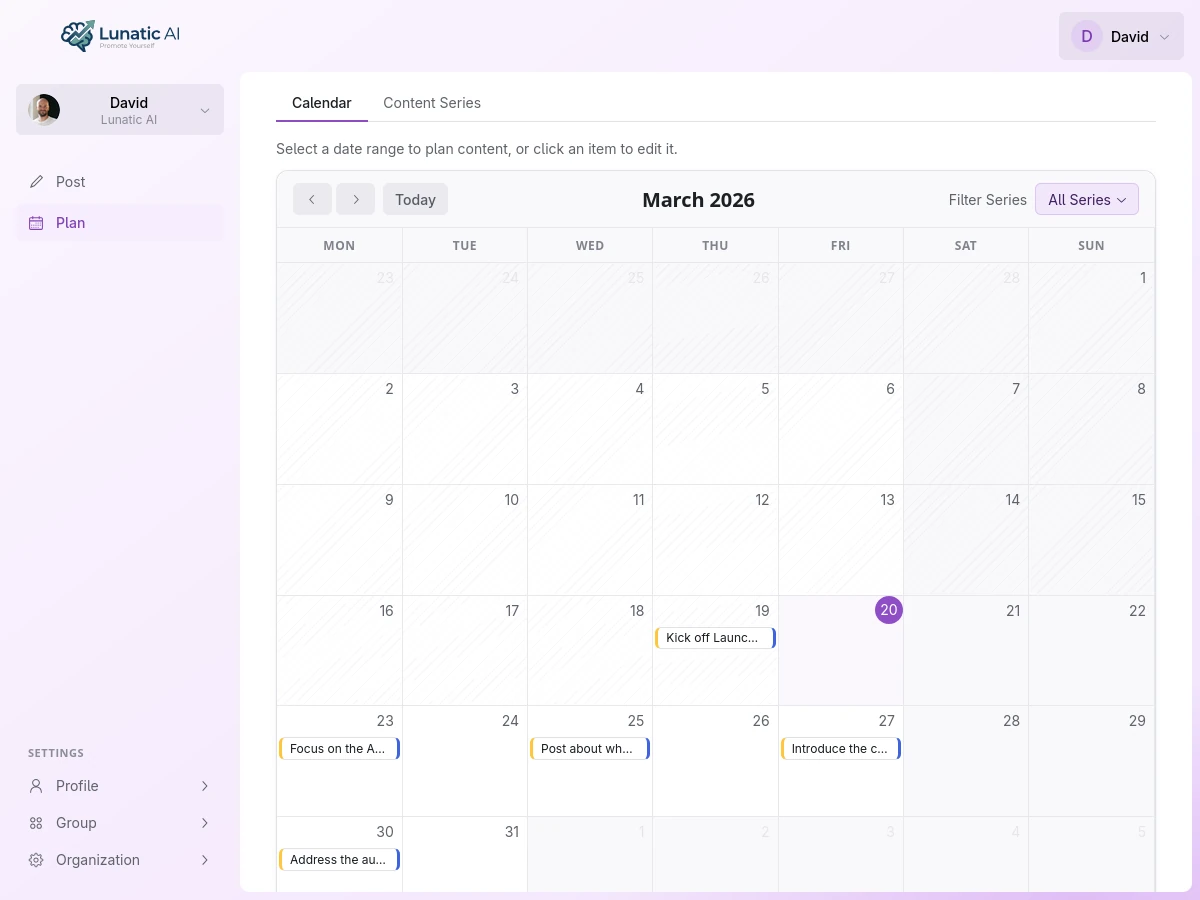This screenshot has height=900, width=1200.
Task: Click the SUN column header
Action: coord(1091,245)
